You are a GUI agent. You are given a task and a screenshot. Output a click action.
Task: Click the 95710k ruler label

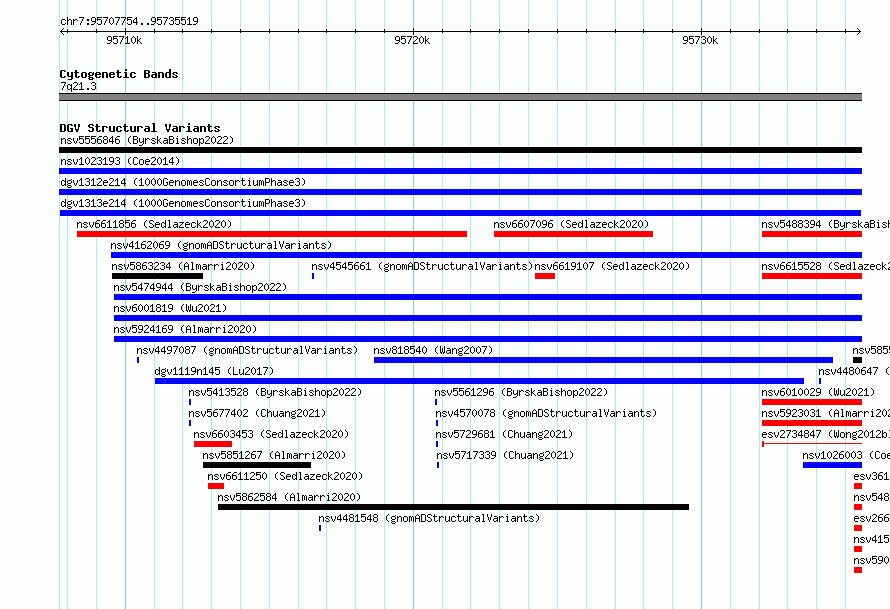[x=124, y=40]
